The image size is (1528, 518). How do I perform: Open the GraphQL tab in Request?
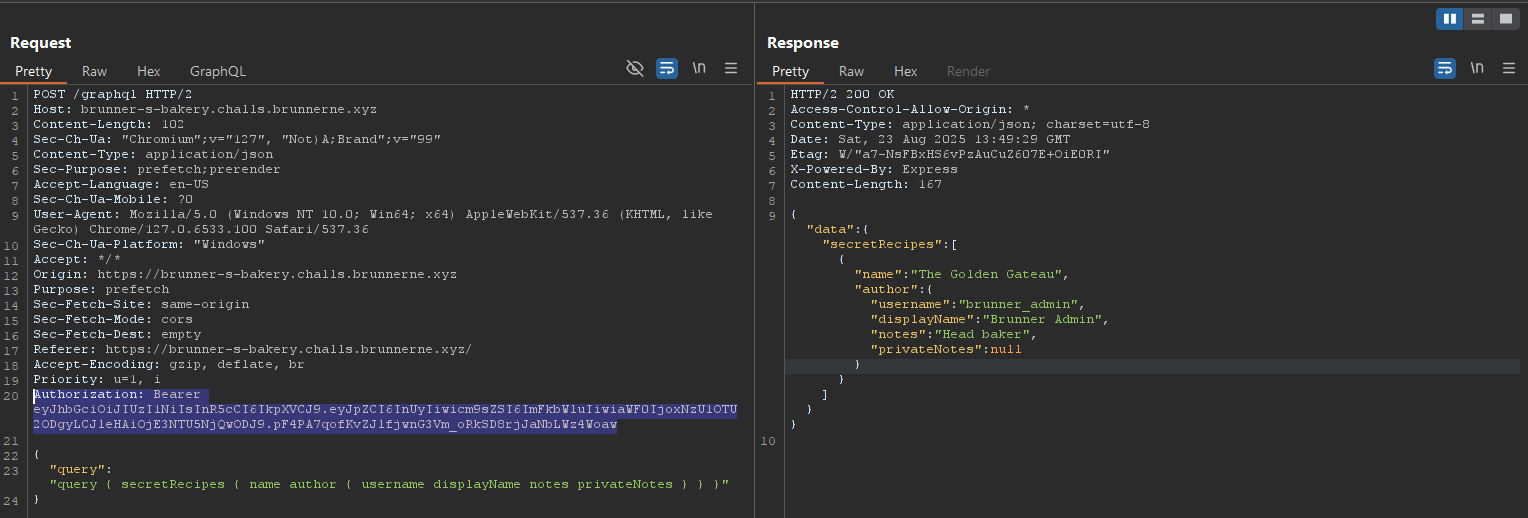click(218, 71)
